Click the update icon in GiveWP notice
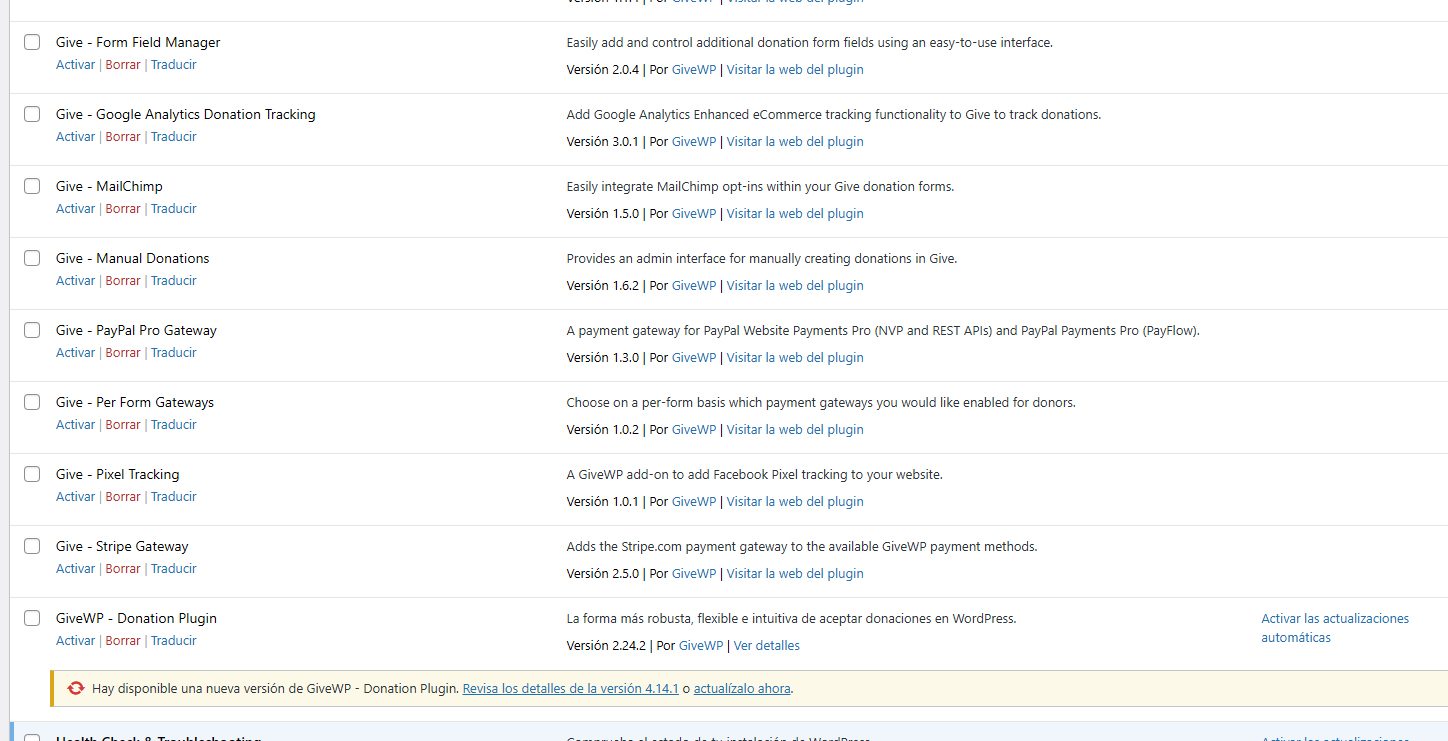Viewport: 1448px width, 741px height. (x=76, y=688)
